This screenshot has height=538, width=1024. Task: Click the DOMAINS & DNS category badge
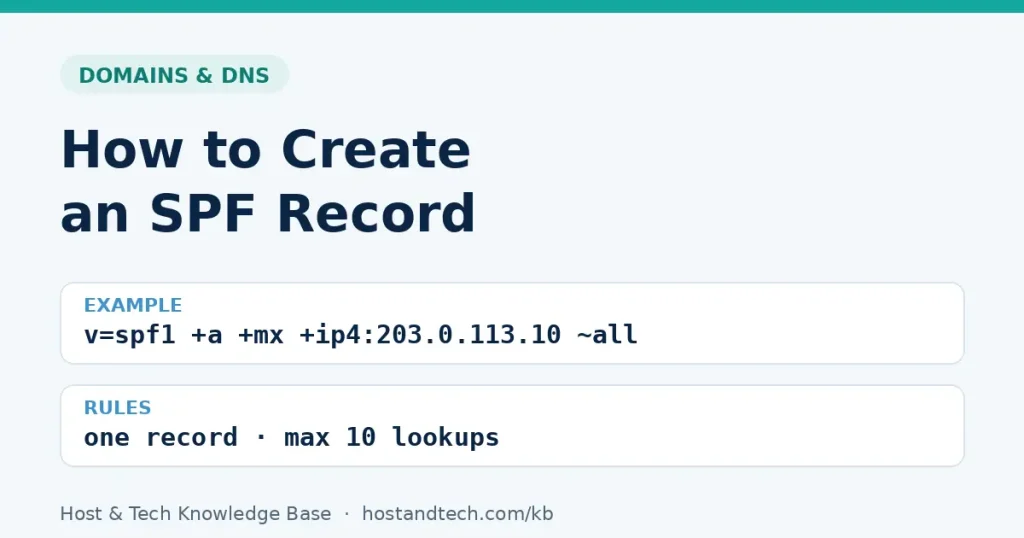pyautogui.click(x=174, y=74)
